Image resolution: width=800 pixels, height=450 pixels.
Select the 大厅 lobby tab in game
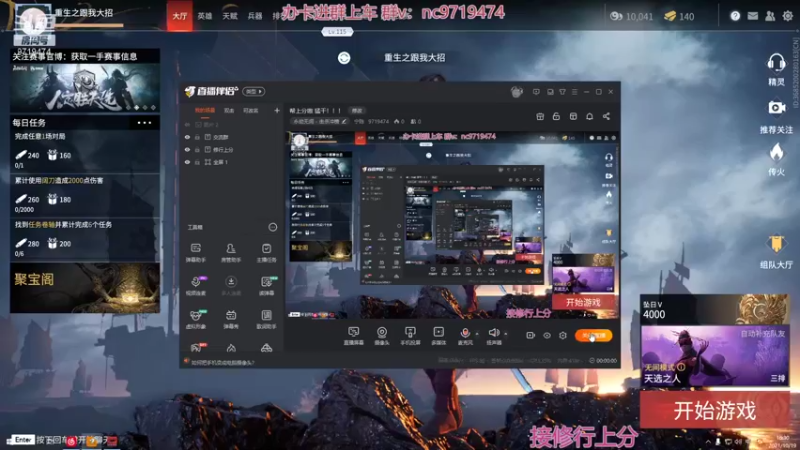coord(180,16)
